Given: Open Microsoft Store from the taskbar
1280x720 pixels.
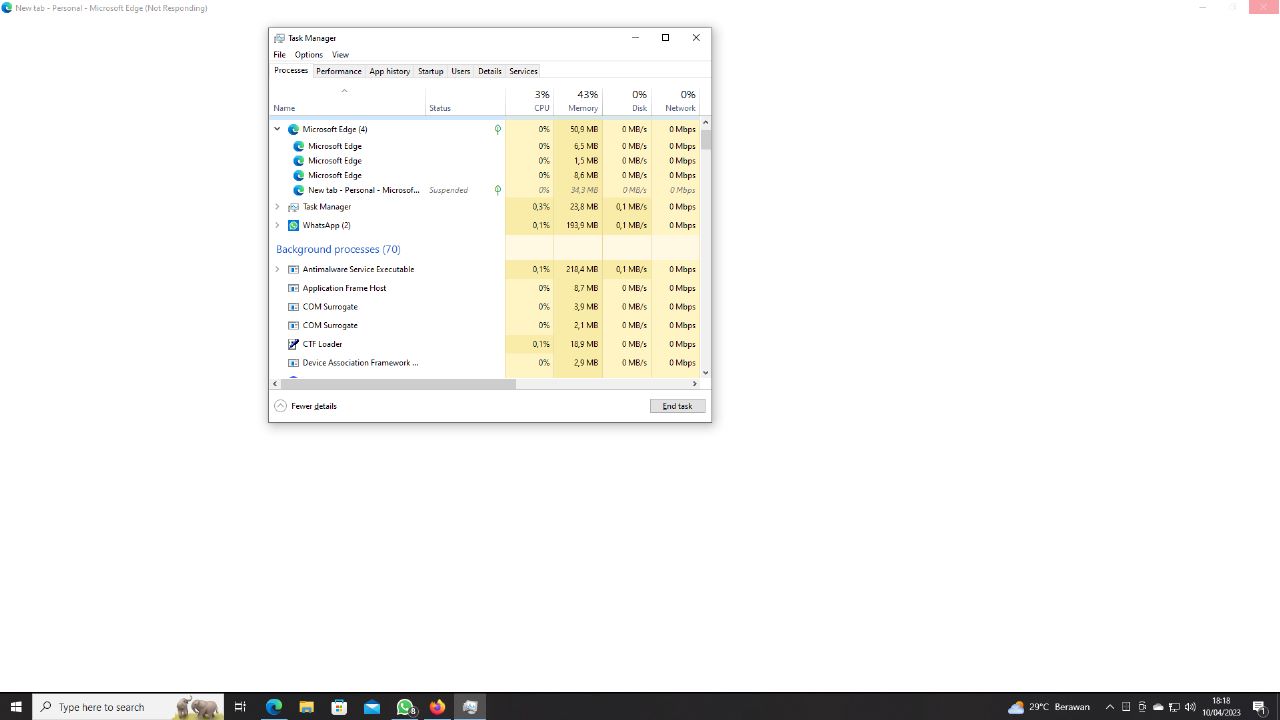Looking at the screenshot, I should [339, 707].
